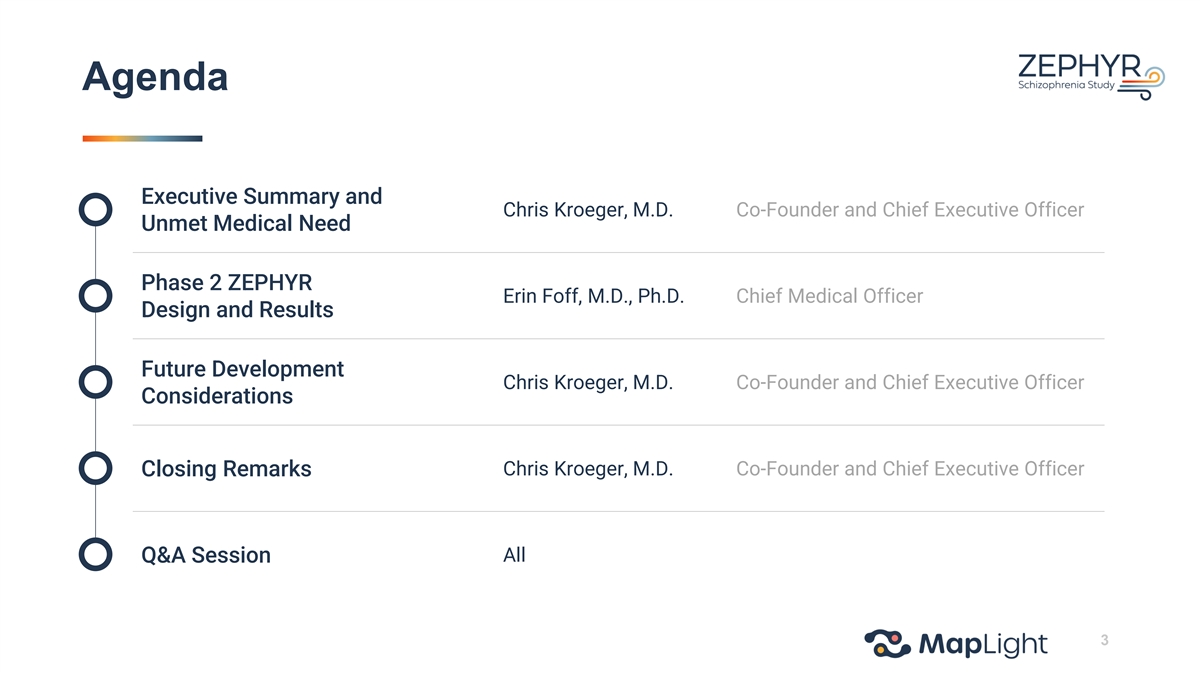The height and width of the screenshot is (675, 1200).
Task: Select the circle marker beside Future Development
Action: [x=95, y=382]
